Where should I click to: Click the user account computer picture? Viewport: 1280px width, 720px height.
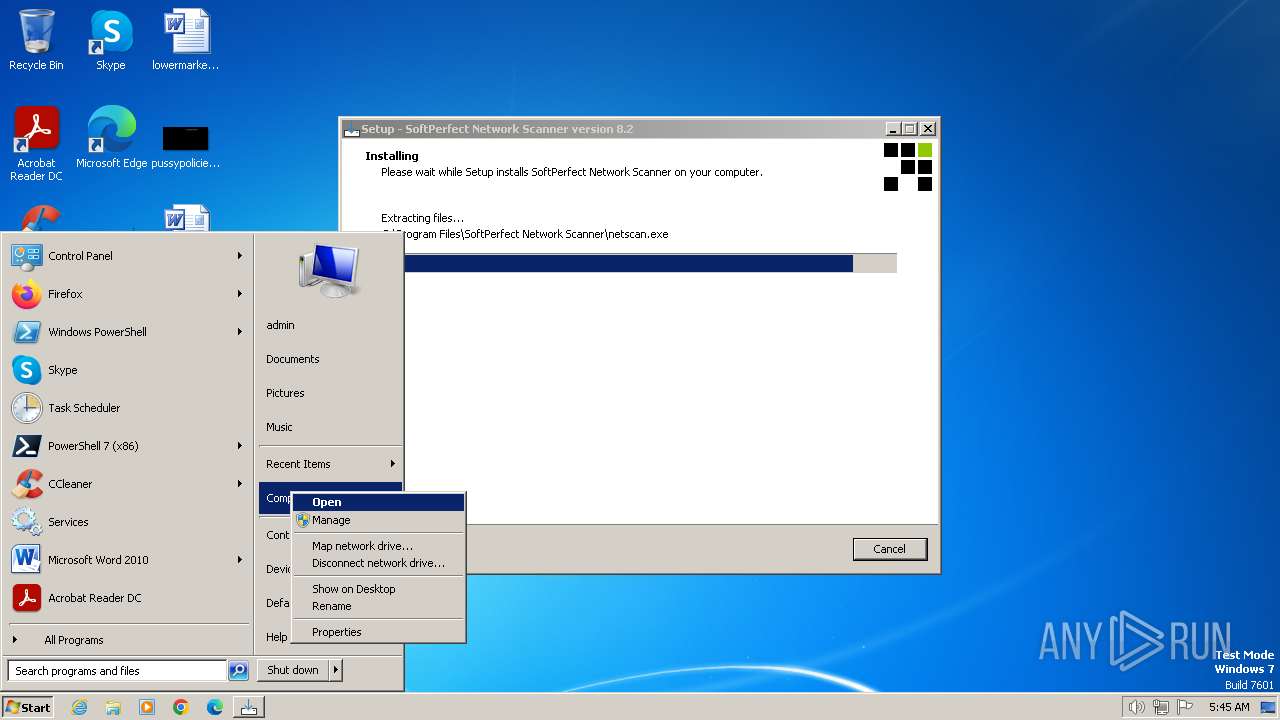(328, 271)
